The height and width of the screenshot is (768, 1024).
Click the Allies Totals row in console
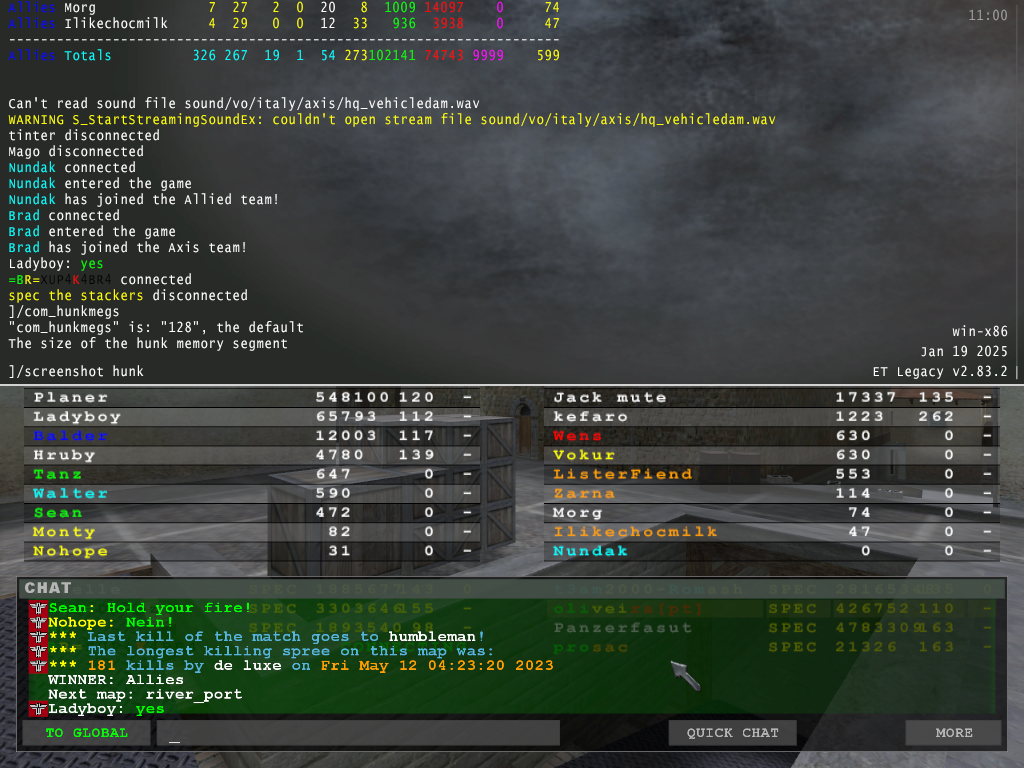(x=284, y=56)
